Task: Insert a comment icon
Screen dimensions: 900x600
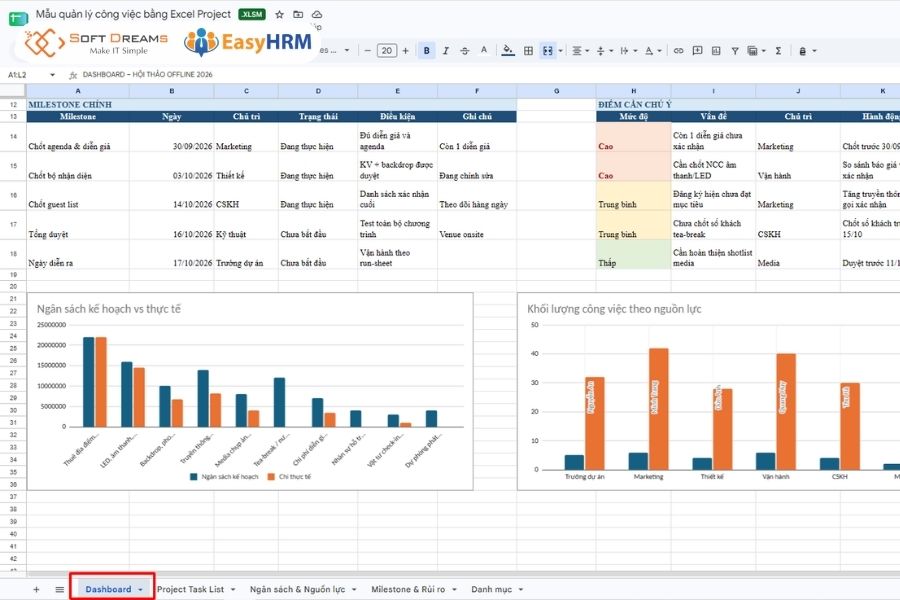Action: click(x=697, y=51)
